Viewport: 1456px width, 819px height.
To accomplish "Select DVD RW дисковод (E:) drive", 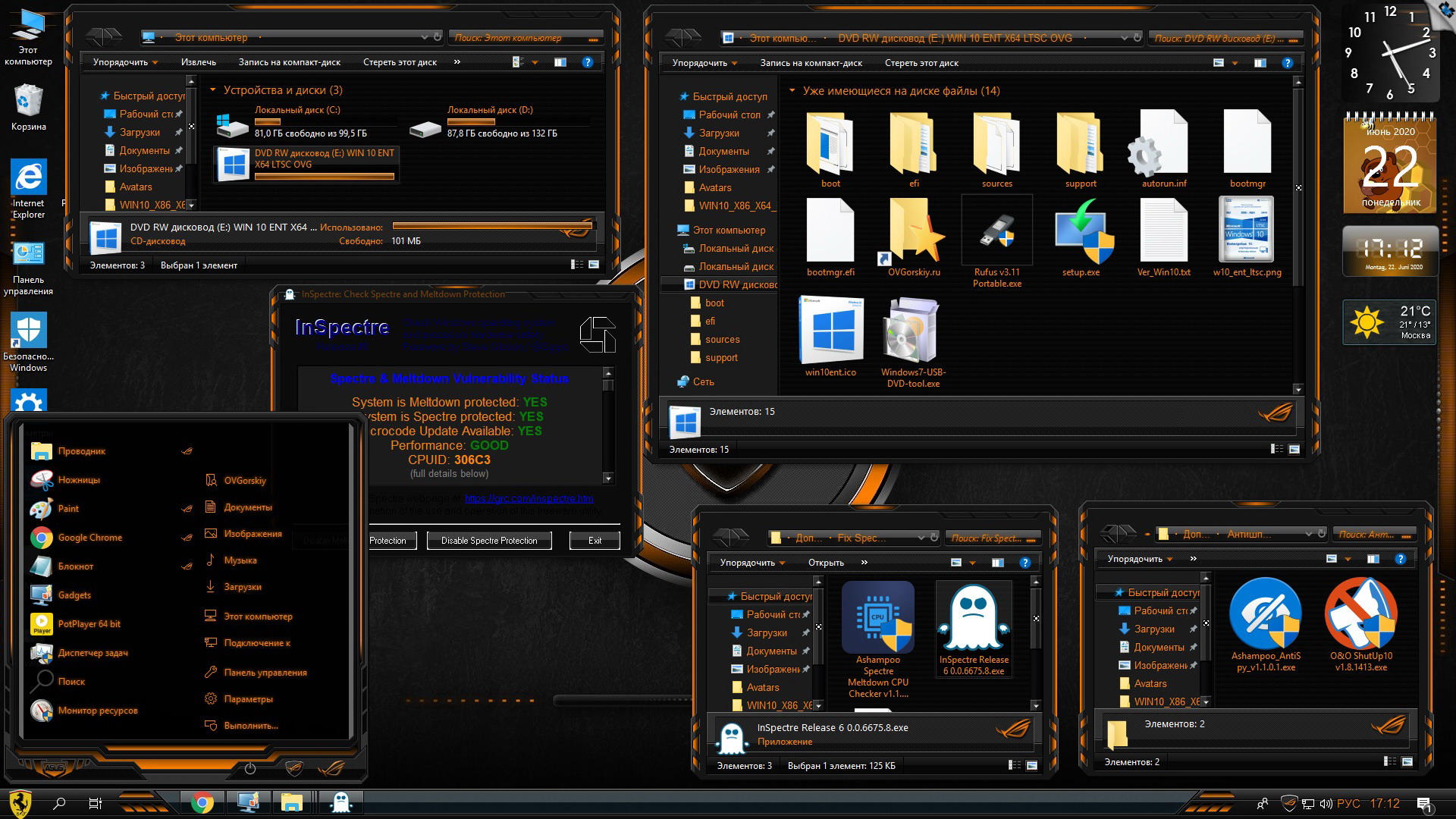I will tap(306, 165).
